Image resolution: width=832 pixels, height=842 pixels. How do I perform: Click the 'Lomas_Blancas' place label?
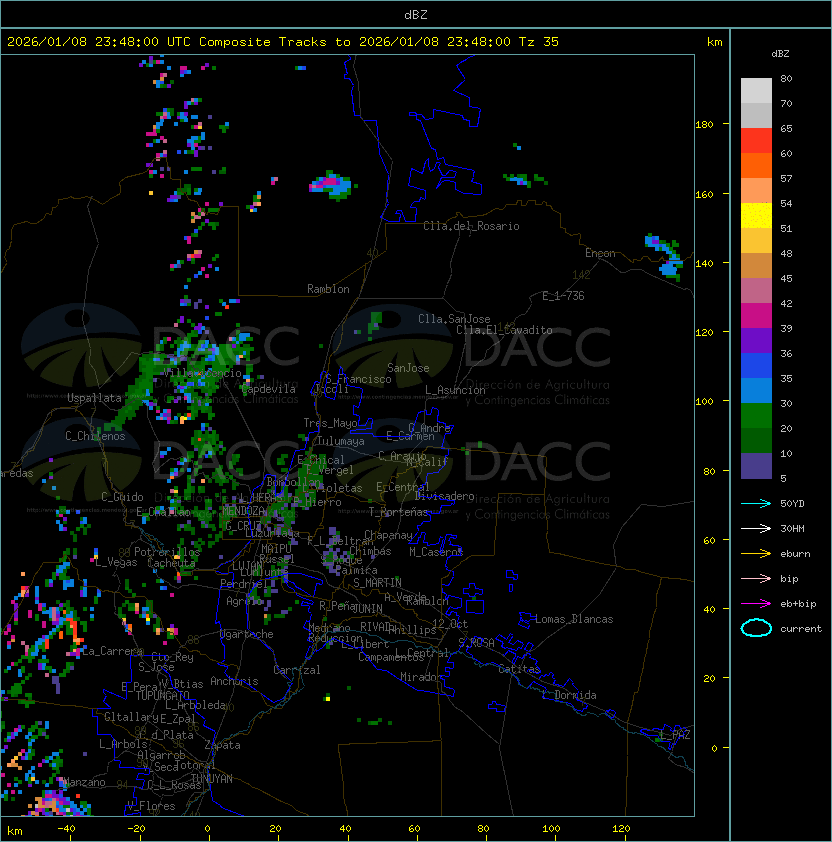(x=574, y=619)
